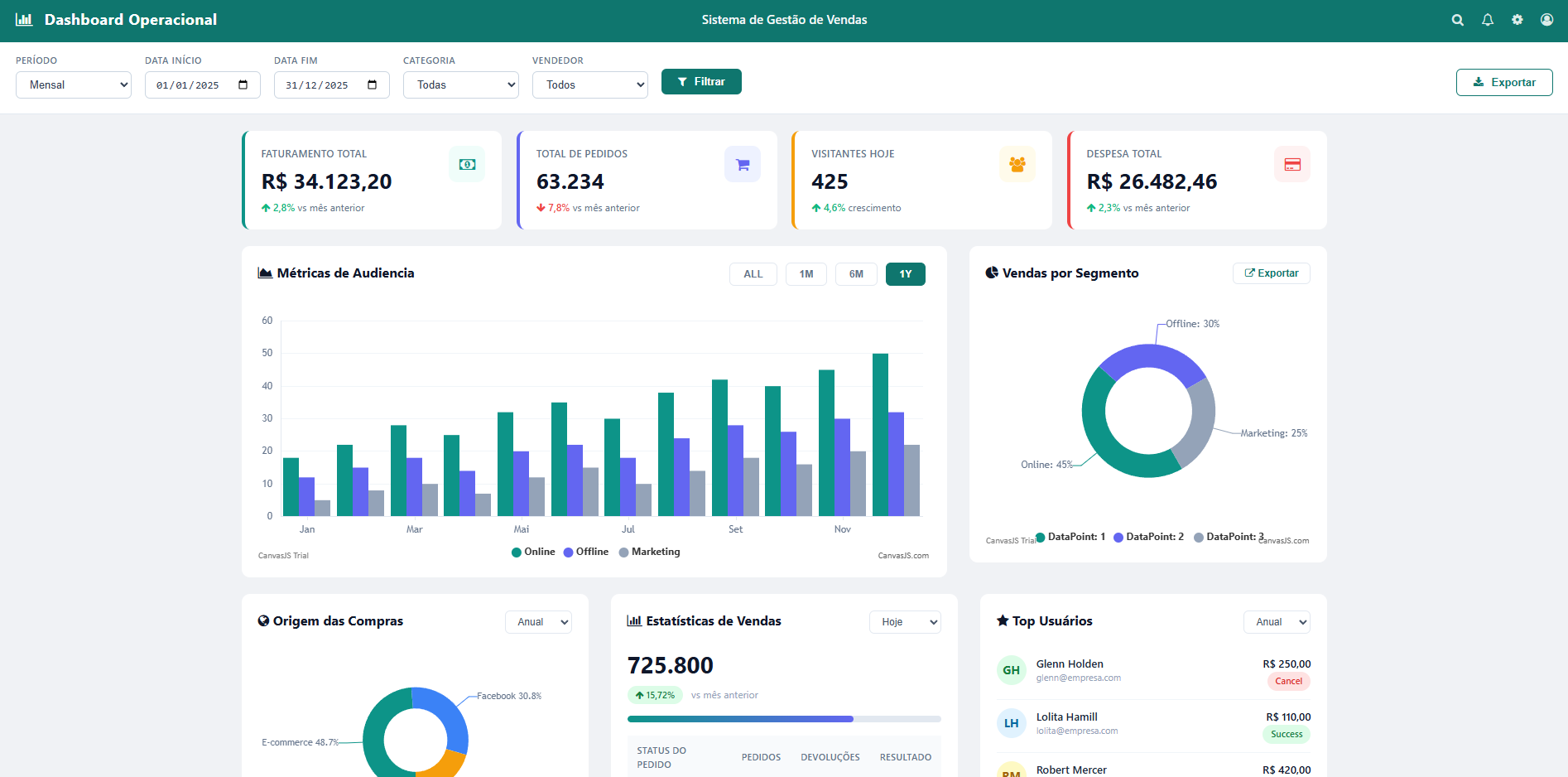Click the Glenn Holden user name
This screenshot has height=777, width=1568.
click(x=1070, y=664)
